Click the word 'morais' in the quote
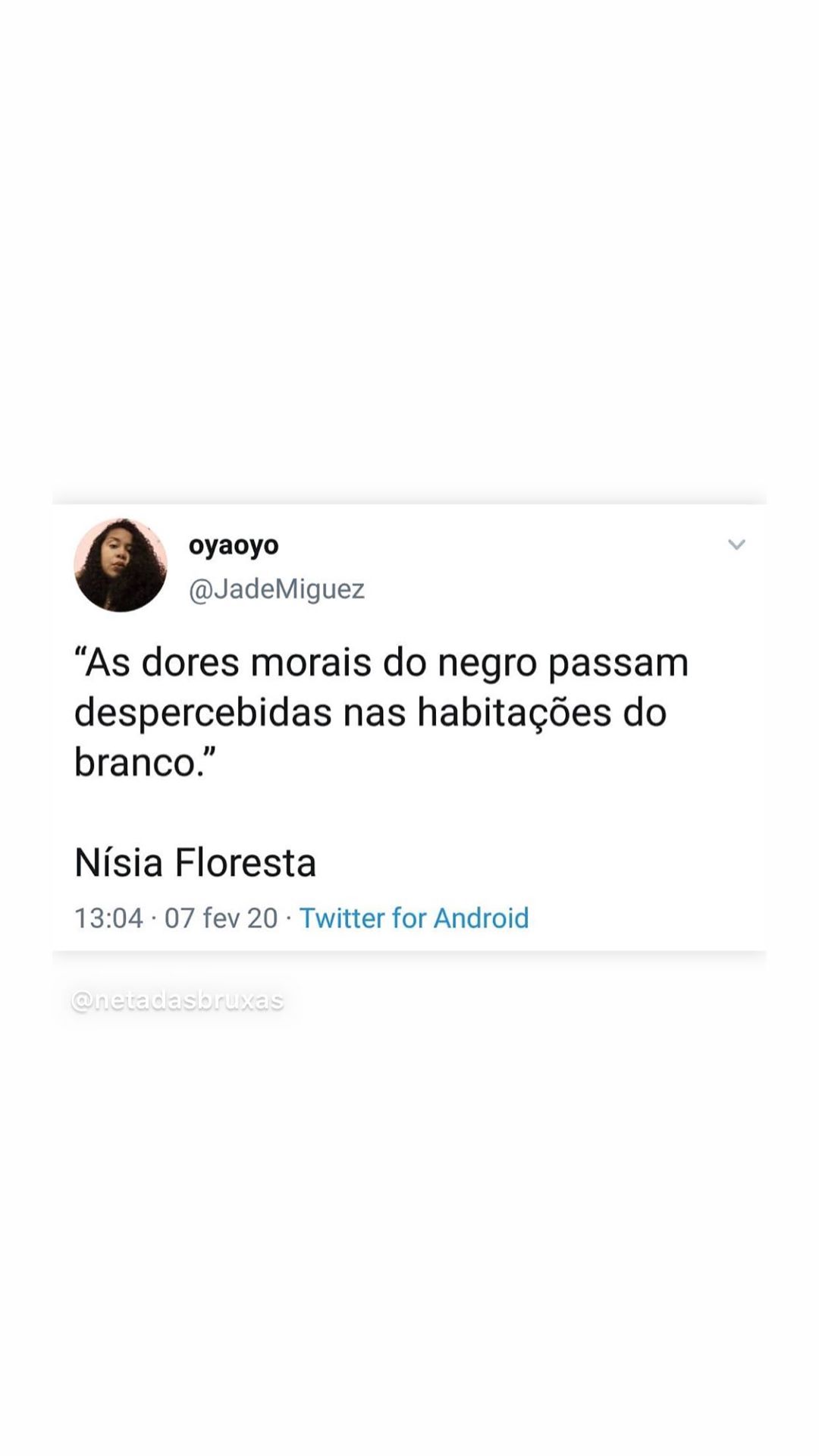Viewport: 819px width, 1456px height. (311, 663)
